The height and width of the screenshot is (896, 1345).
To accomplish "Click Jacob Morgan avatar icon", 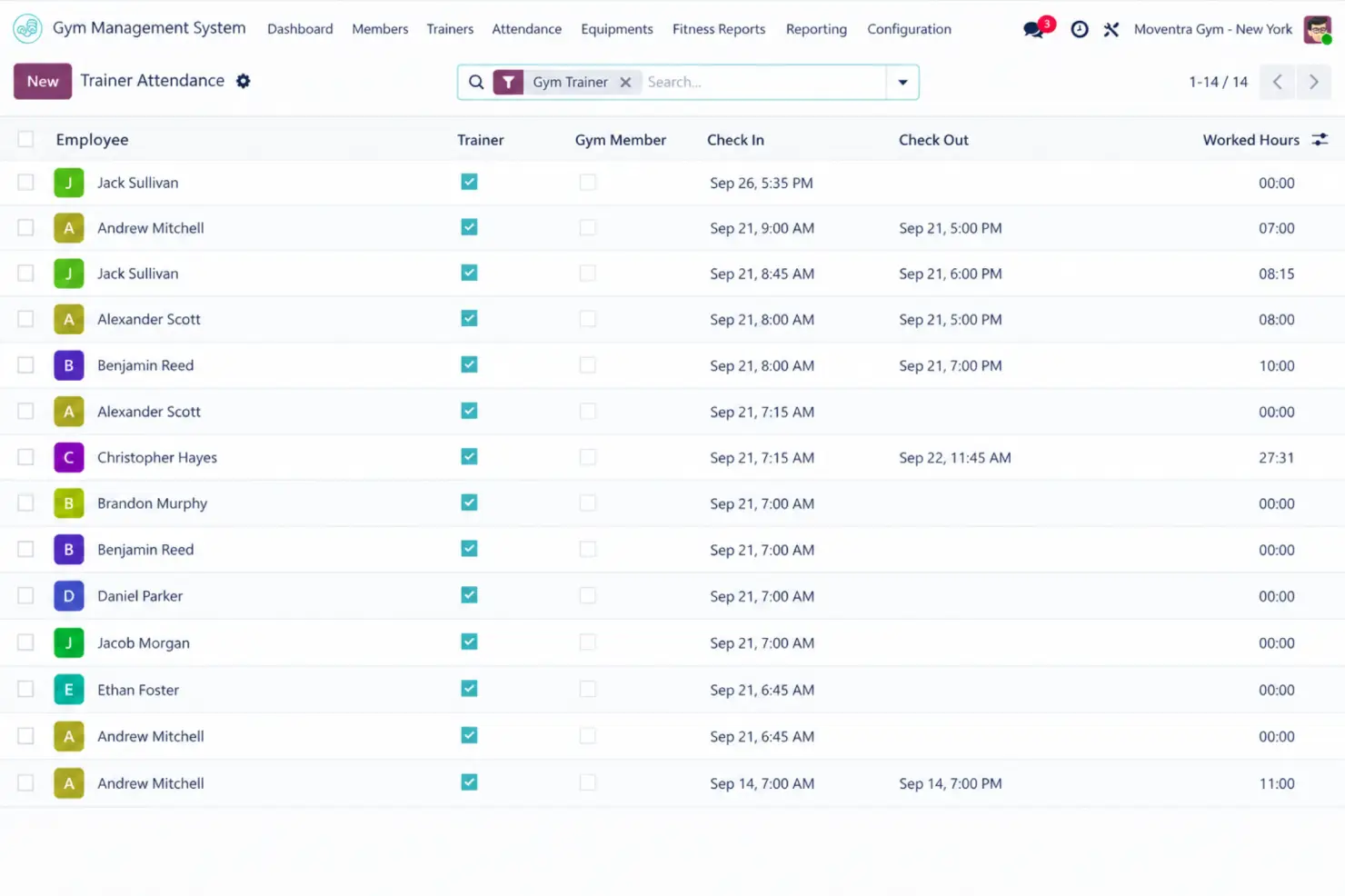I will [x=69, y=642].
